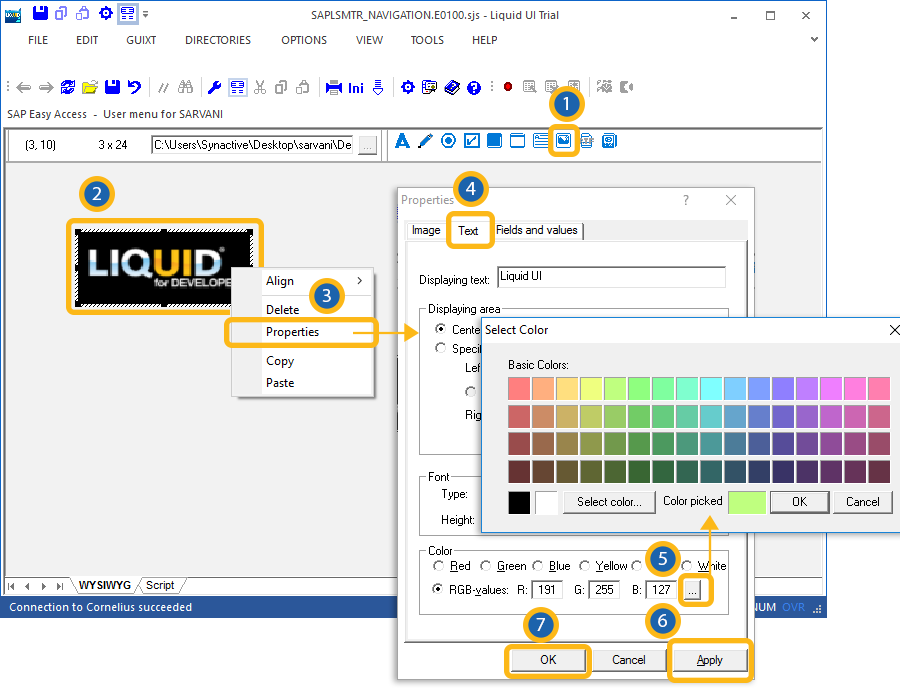The width and height of the screenshot is (900, 700).
Task: Select the radio button element tool
Action: pos(448,141)
